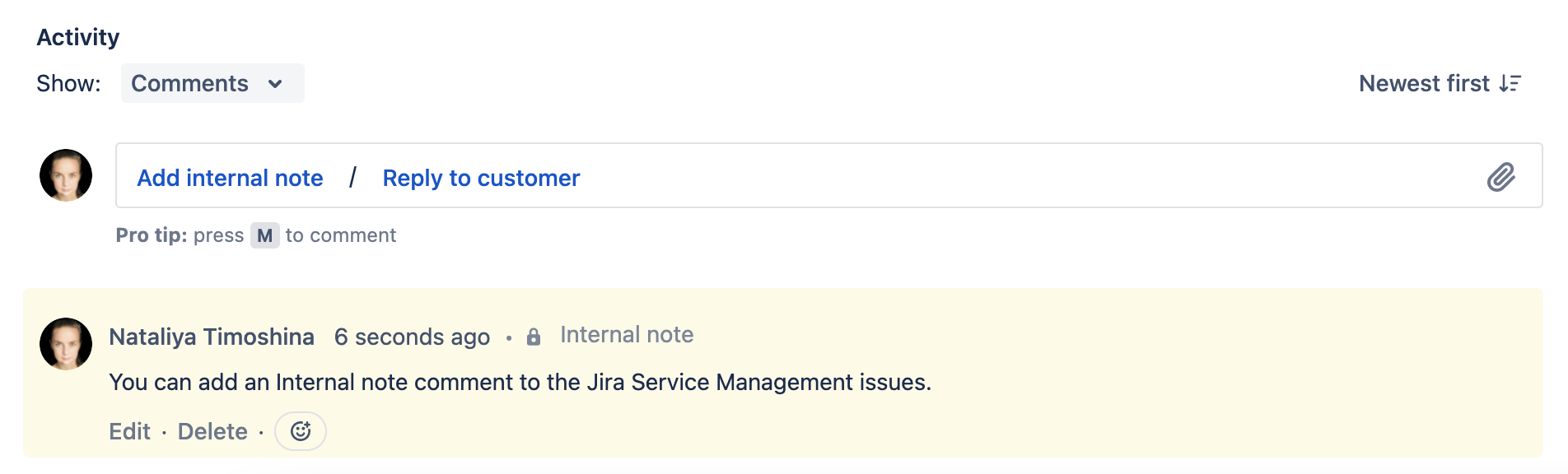Viewport: 1568px width, 474px height.
Task: Click the user avatar beside the comment box
Action: point(66,175)
